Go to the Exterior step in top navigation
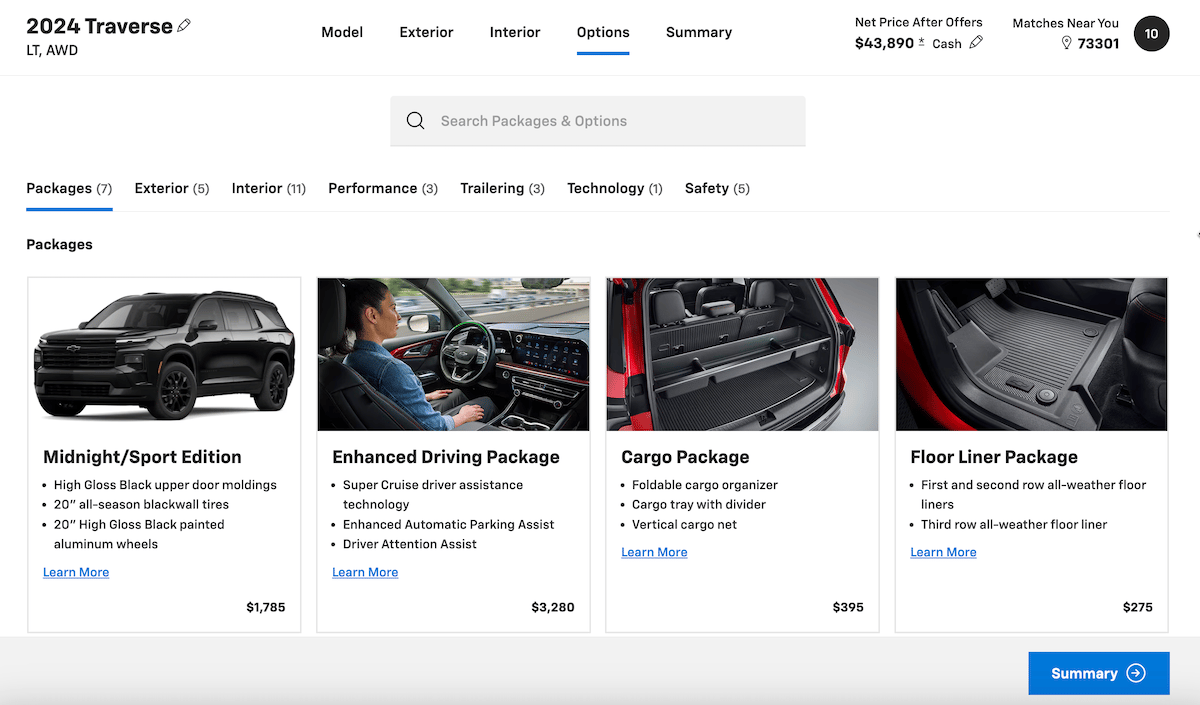This screenshot has width=1200, height=705. [426, 32]
